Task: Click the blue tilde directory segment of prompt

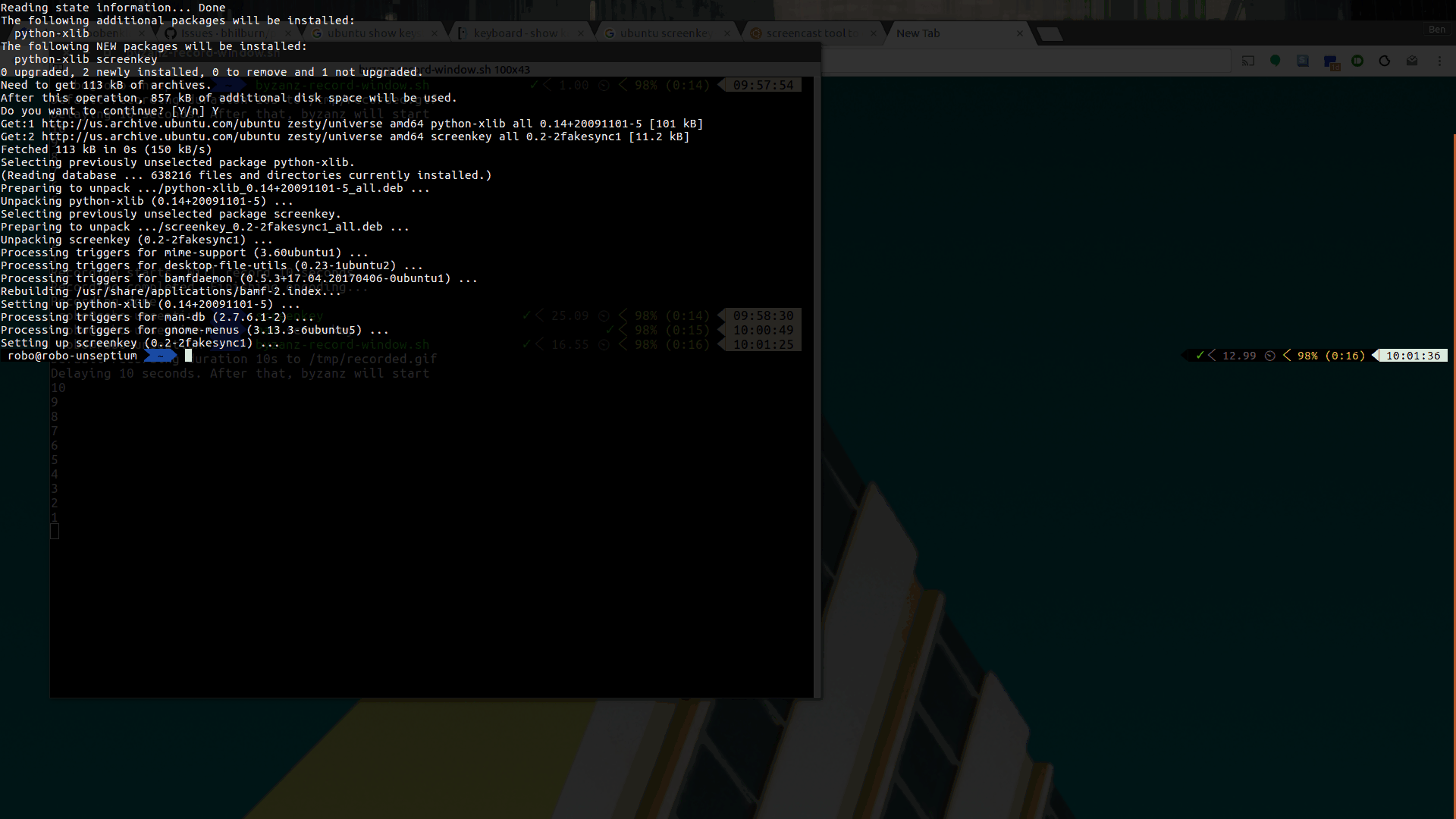Action: (x=160, y=356)
